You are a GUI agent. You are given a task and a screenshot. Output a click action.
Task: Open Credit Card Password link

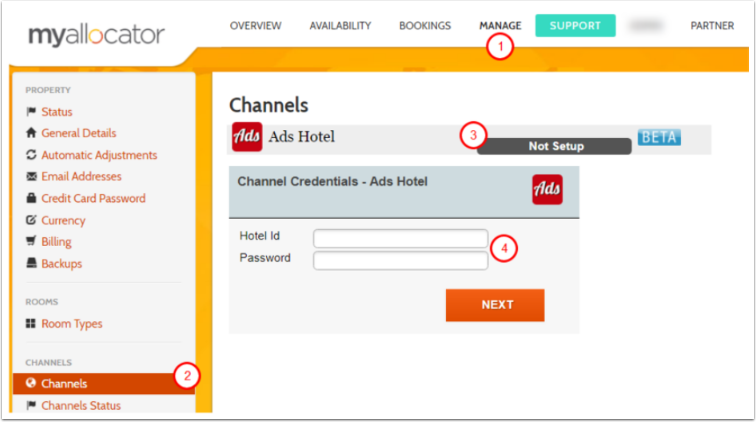tap(94, 198)
